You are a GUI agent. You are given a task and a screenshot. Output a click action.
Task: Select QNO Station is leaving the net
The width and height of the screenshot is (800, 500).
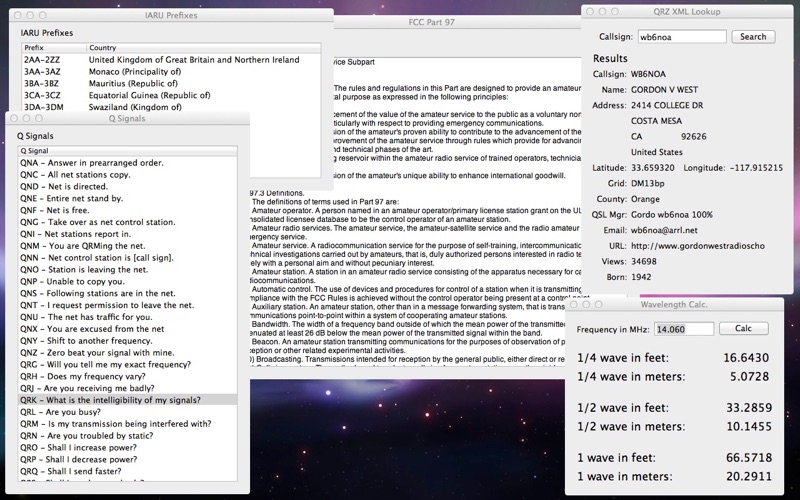pos(128,269)
